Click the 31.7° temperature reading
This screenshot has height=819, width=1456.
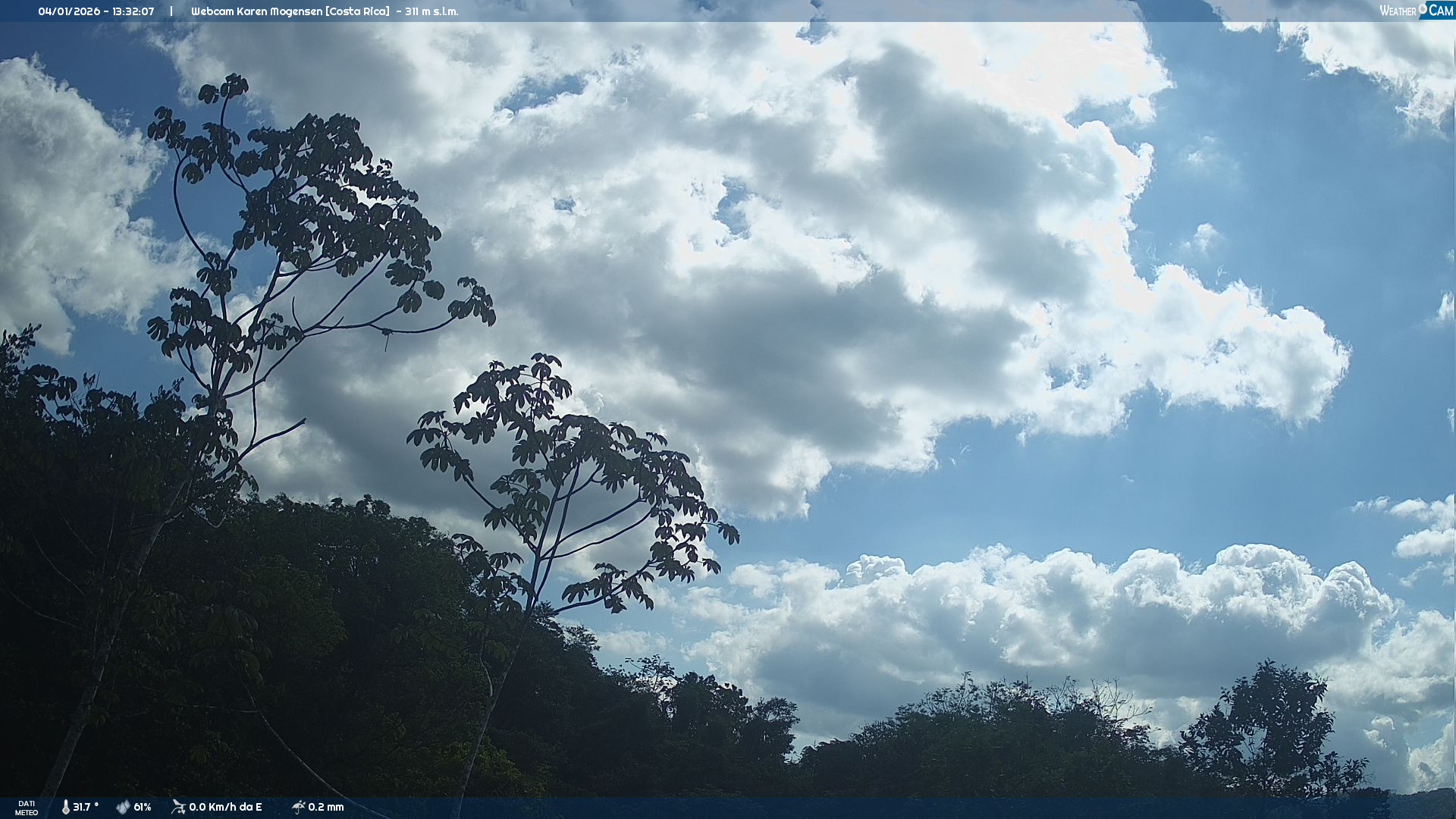point(86,807)
